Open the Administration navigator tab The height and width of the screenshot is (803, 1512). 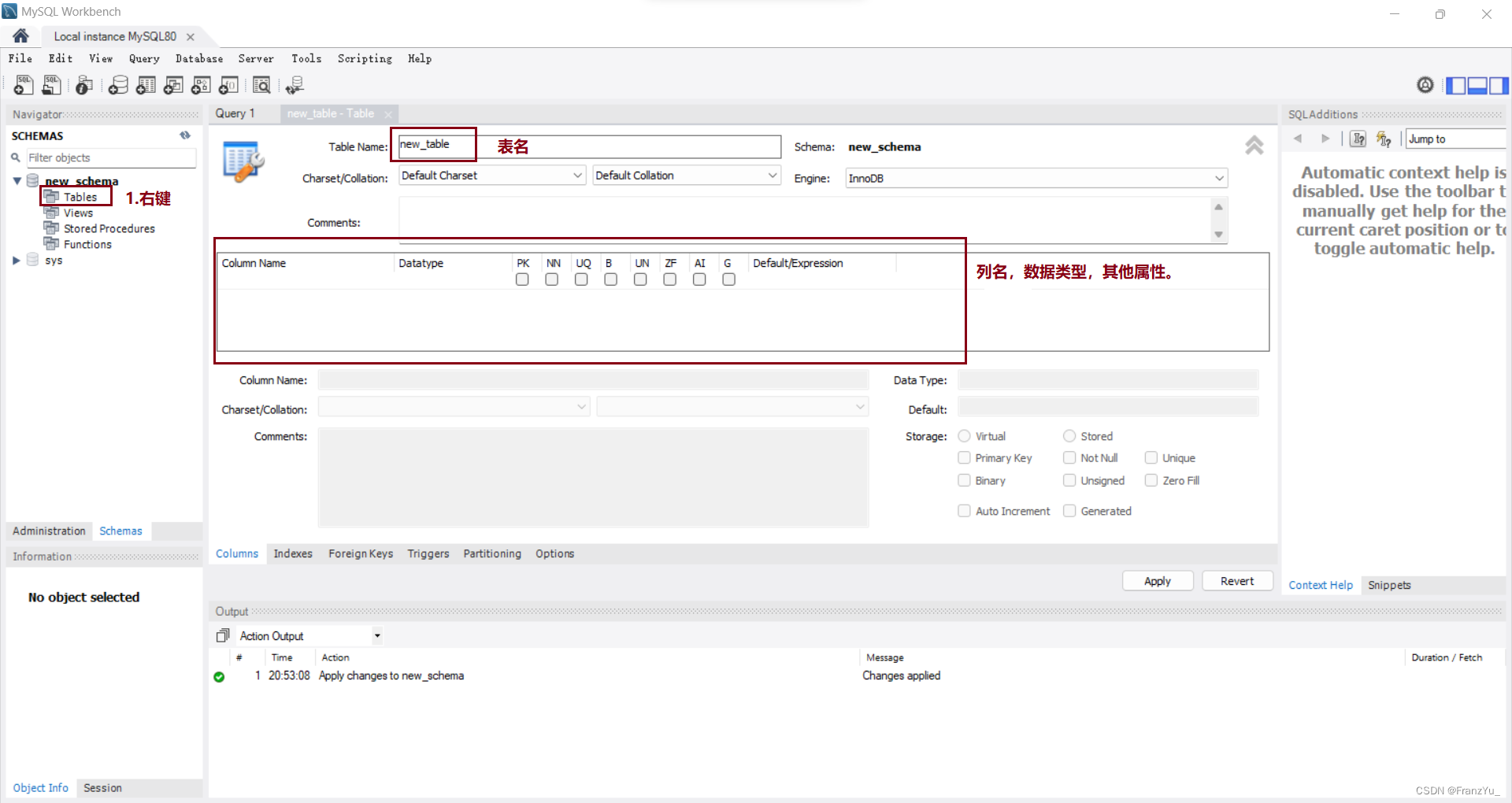coord(49,531)
